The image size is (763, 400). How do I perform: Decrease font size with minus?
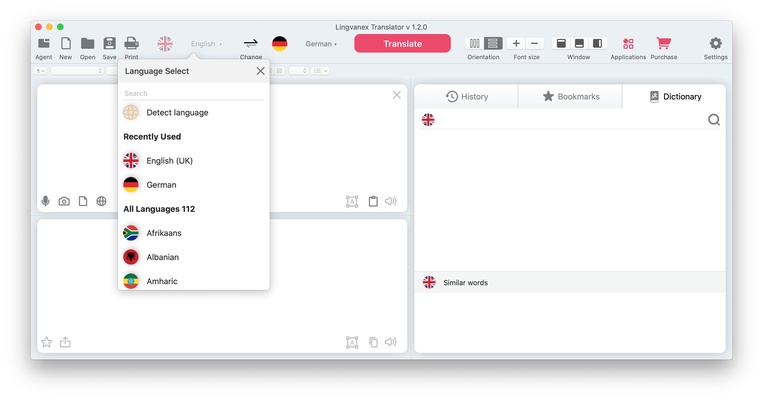click(x=534, y=43)
